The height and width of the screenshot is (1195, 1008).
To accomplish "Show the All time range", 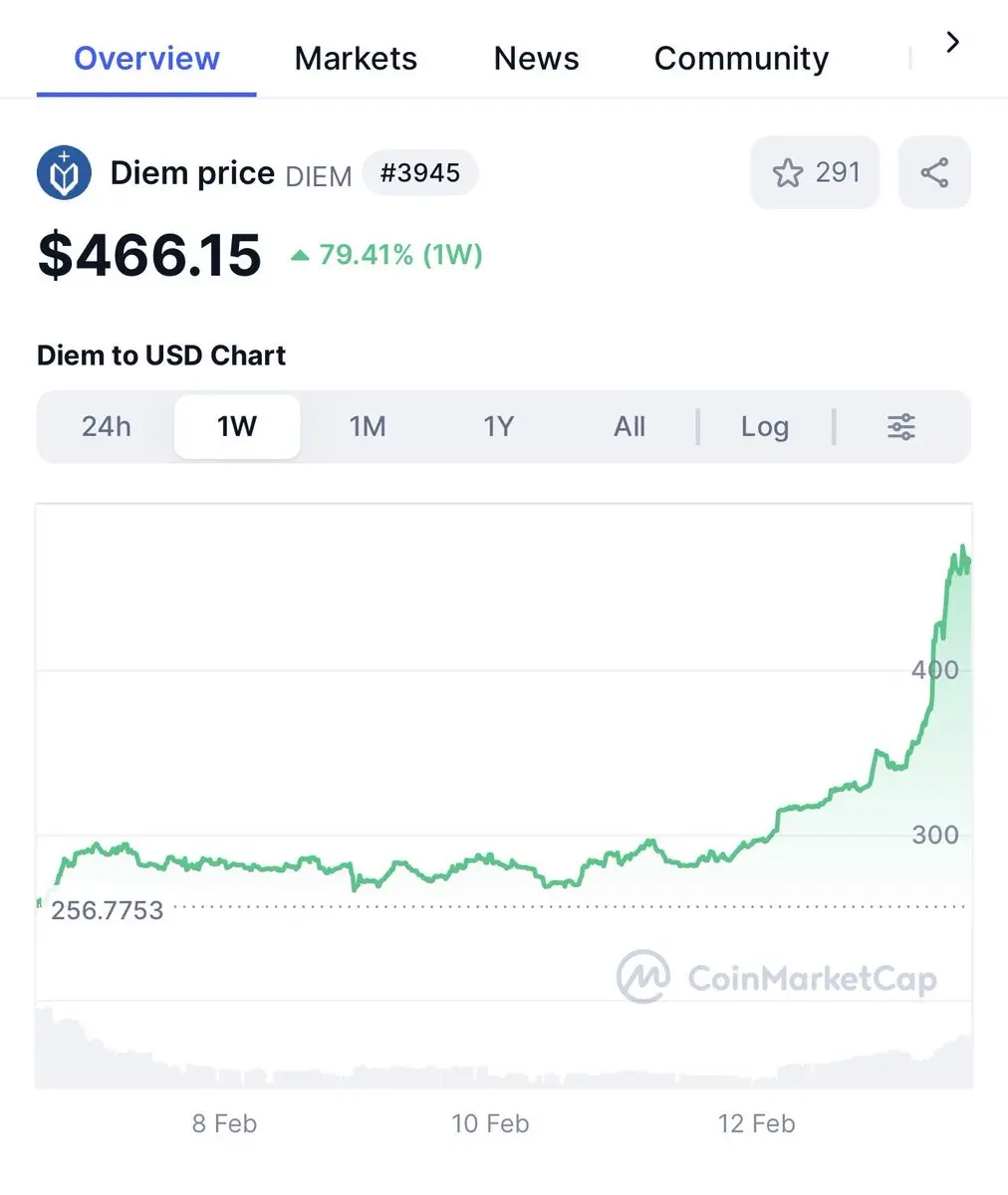I will point(630,427).
